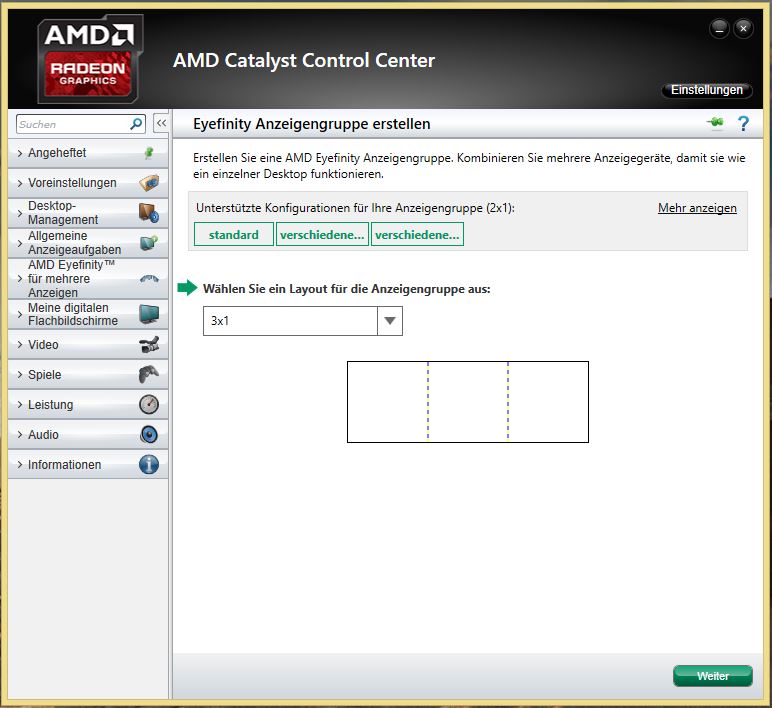Click the search magnifier icon
This screenshot has width=772, height=708.
(136, 124)
